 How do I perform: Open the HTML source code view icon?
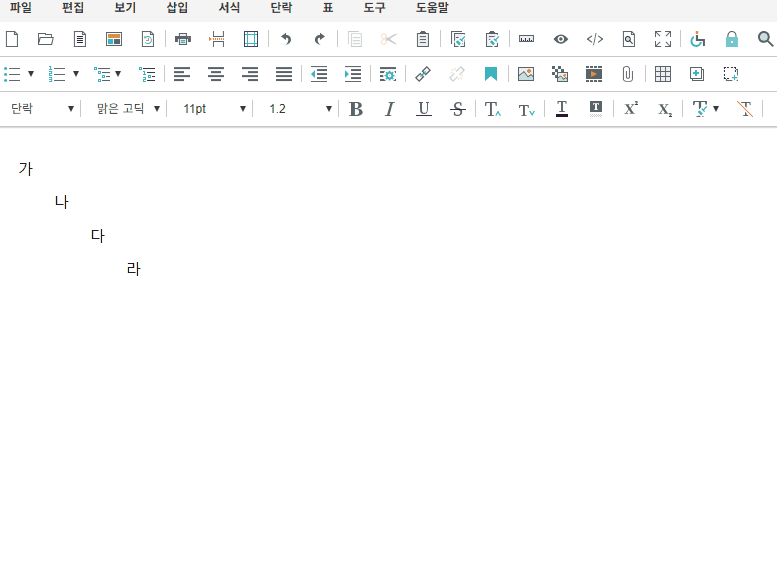(x=594, y=40)
